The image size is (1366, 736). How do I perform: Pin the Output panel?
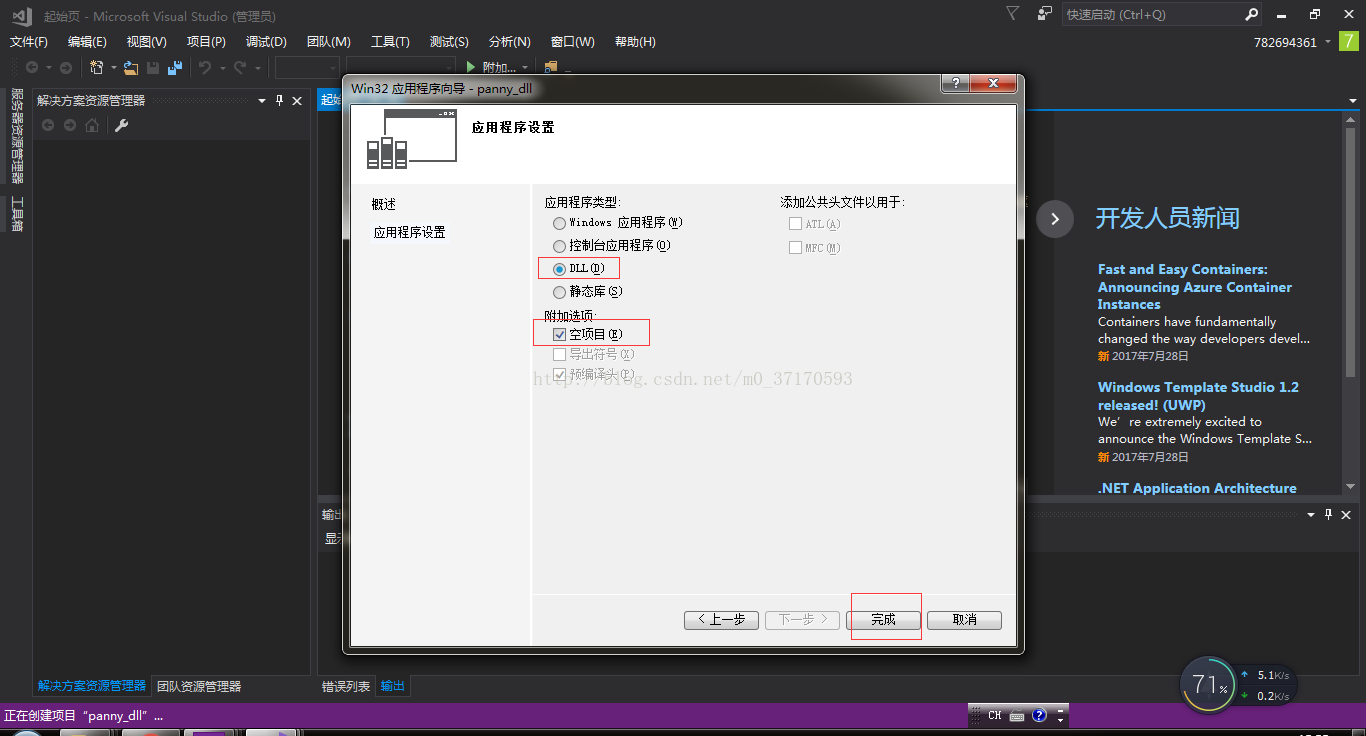coord(1328,514)
